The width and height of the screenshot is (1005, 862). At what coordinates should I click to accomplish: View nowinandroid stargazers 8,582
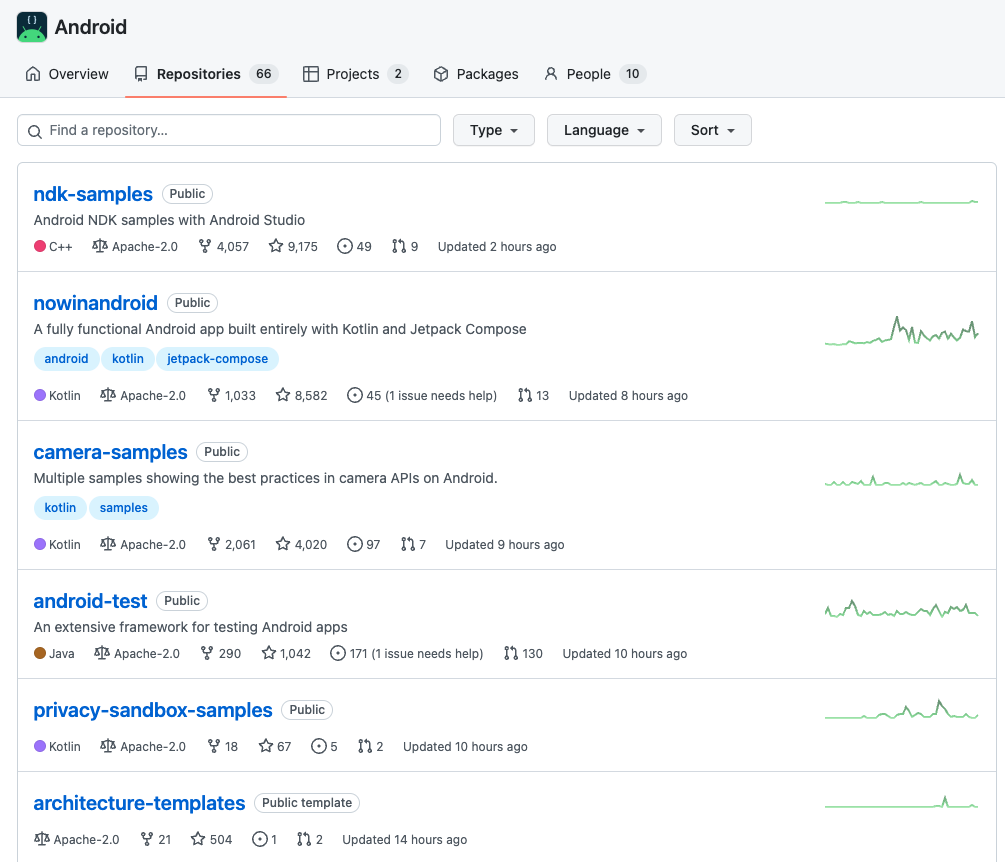click(x=301, y=395)
